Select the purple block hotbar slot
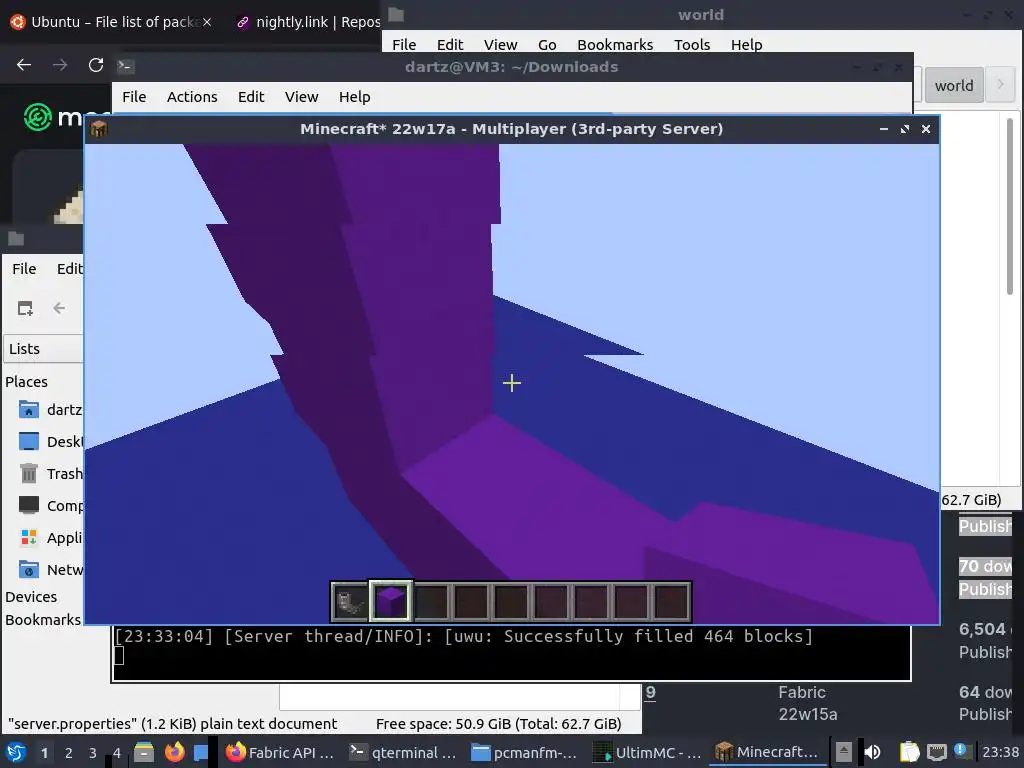 [x=391, y=601]
